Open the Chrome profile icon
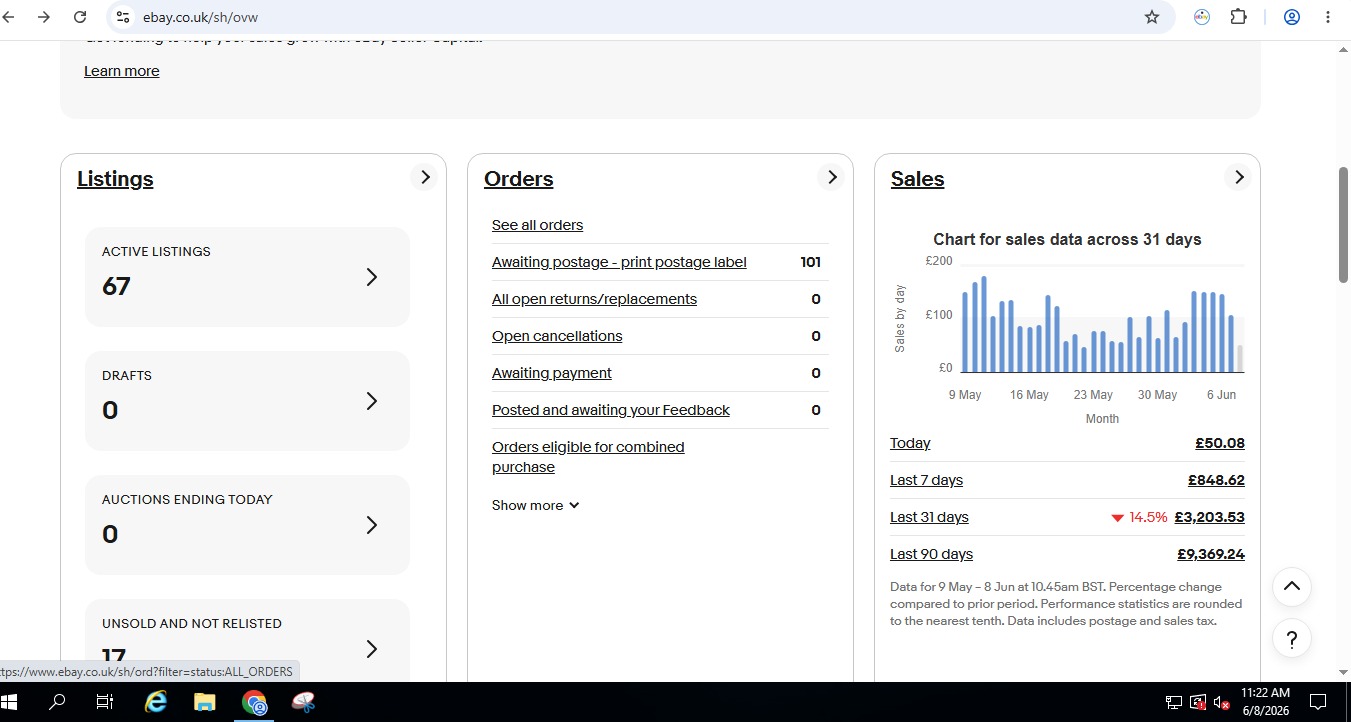 click(x=1291, y=17)
